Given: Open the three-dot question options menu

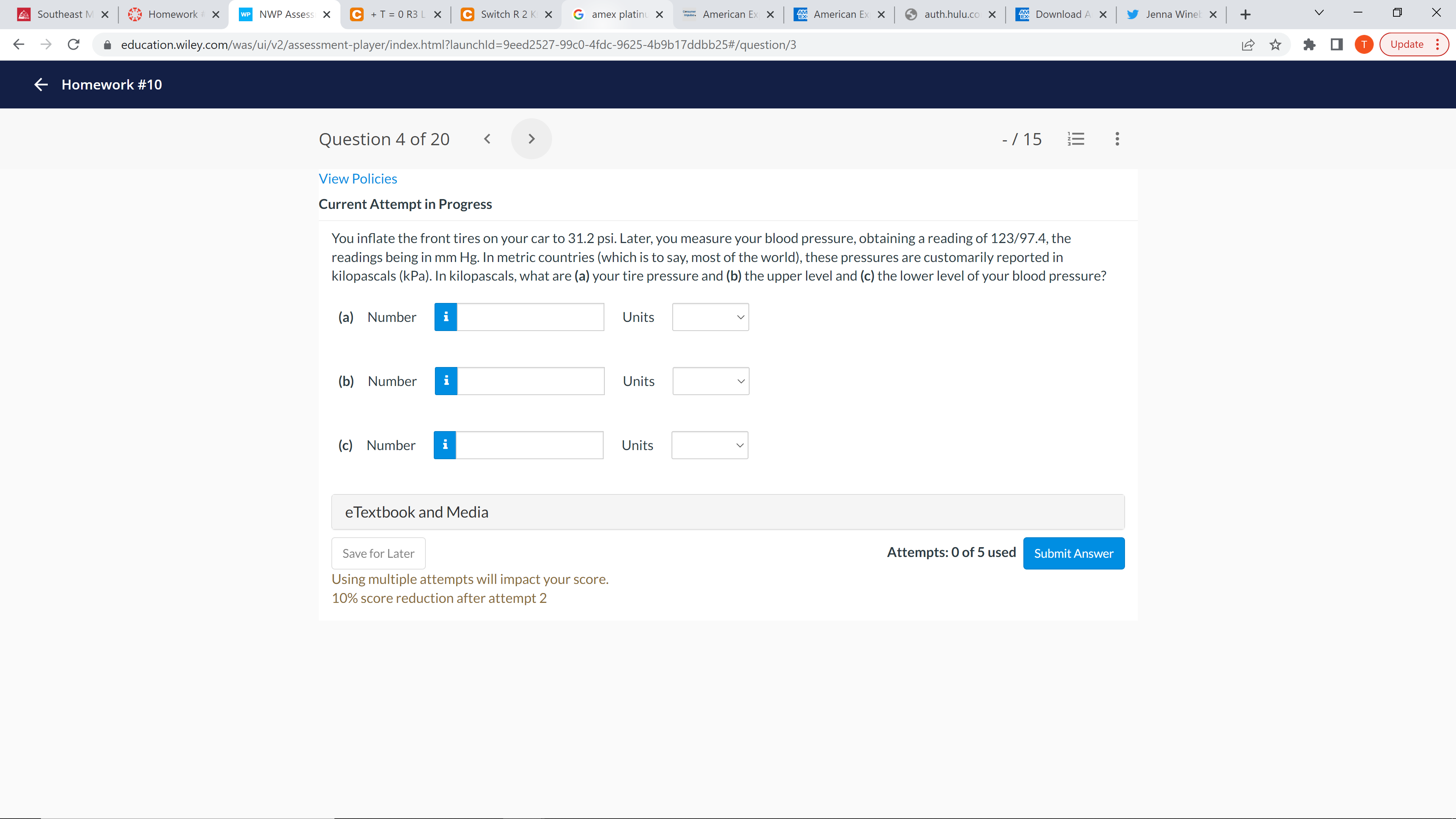Looking at the screenshot, I should [x=1117, y=139].
